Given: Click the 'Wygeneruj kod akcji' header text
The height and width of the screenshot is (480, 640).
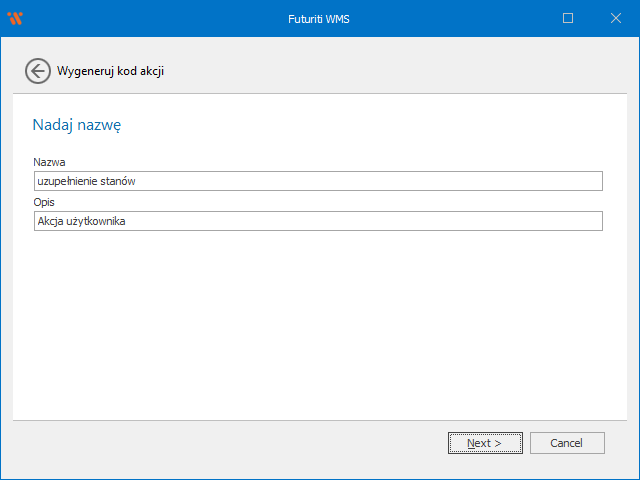Looking at the screenshot, I should click(x=110, y=71).
